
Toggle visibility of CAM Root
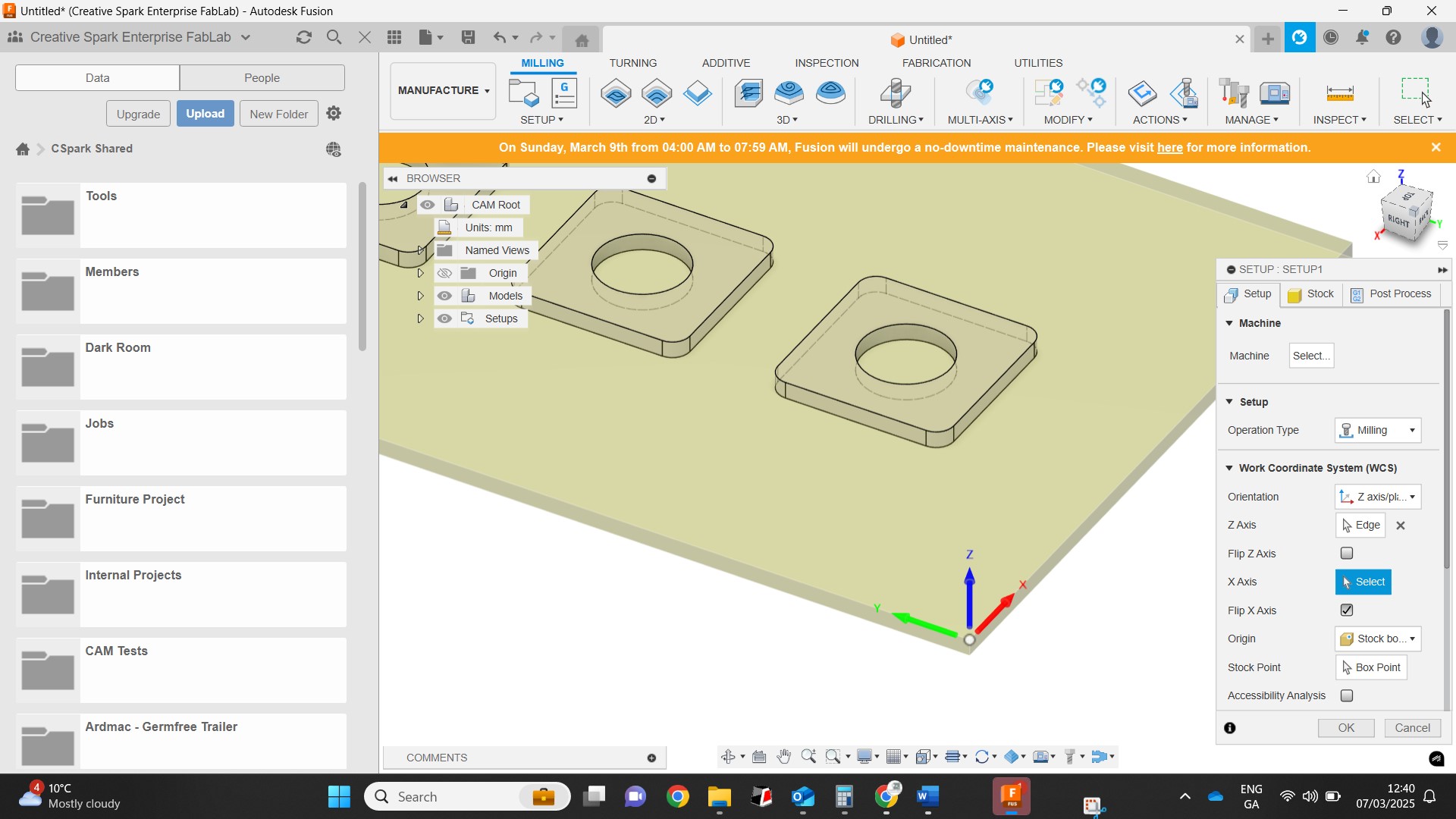428,205
